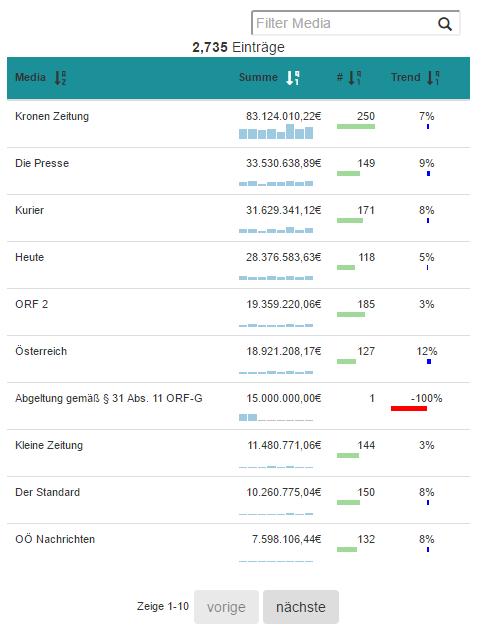
Task: Select Der Standard row name
Action: [47, 492]
